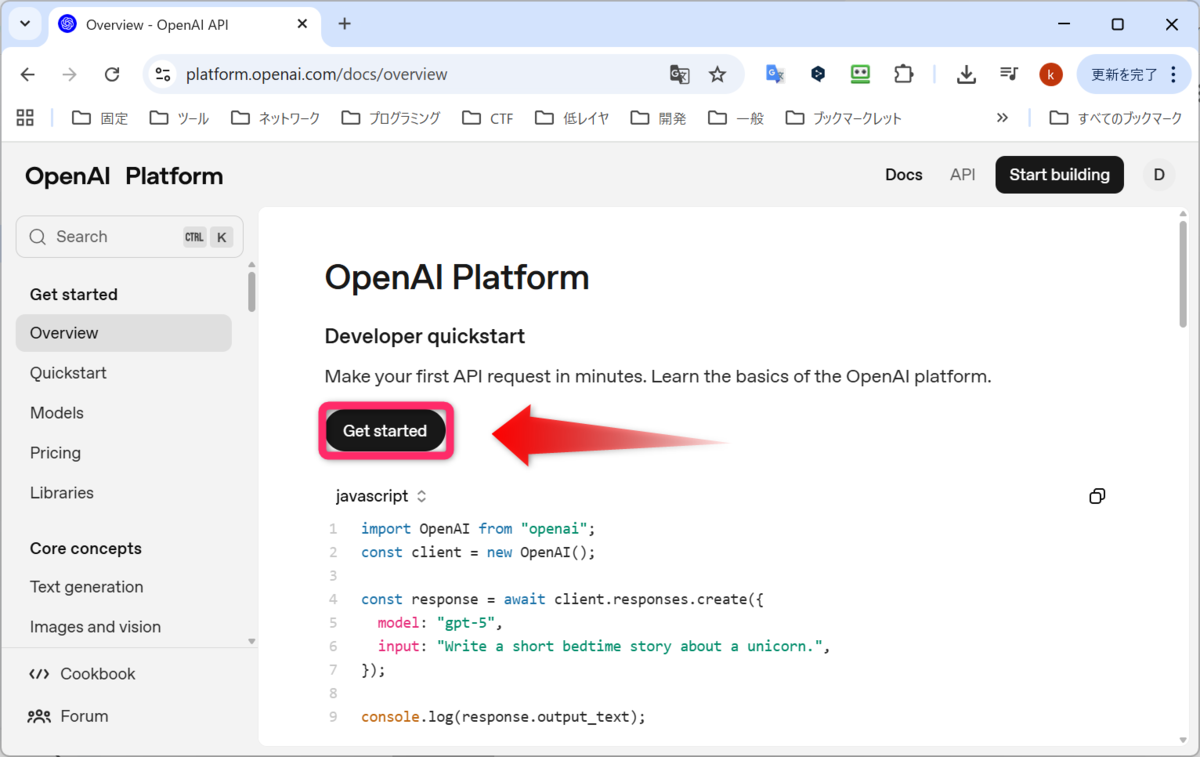Click the Get started button
The image size is (1200, 757).
(x=385, y=431)
